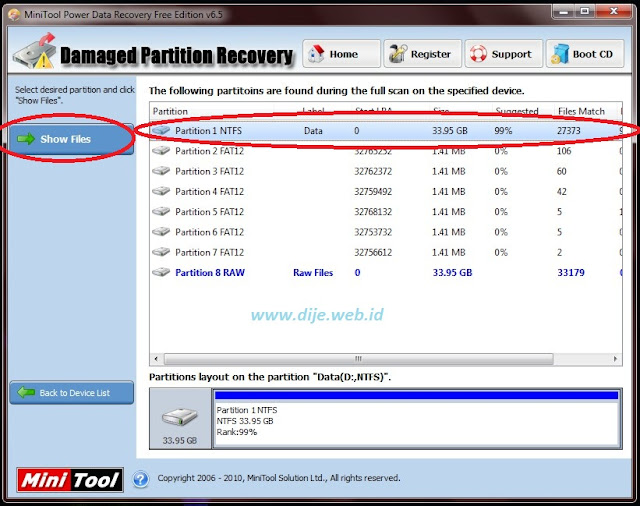The image size is (640, 506).
Task: Select the Partition 6 FAT12 row text
Action: [209, 232]
